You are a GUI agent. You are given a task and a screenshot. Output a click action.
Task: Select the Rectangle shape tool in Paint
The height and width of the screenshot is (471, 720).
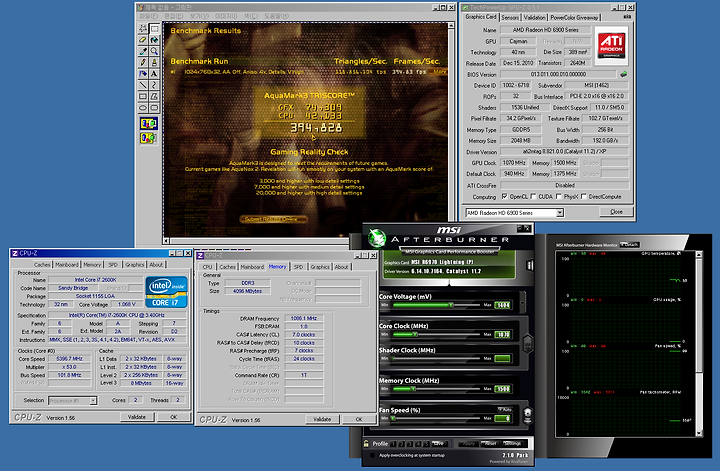coord(143,96)
